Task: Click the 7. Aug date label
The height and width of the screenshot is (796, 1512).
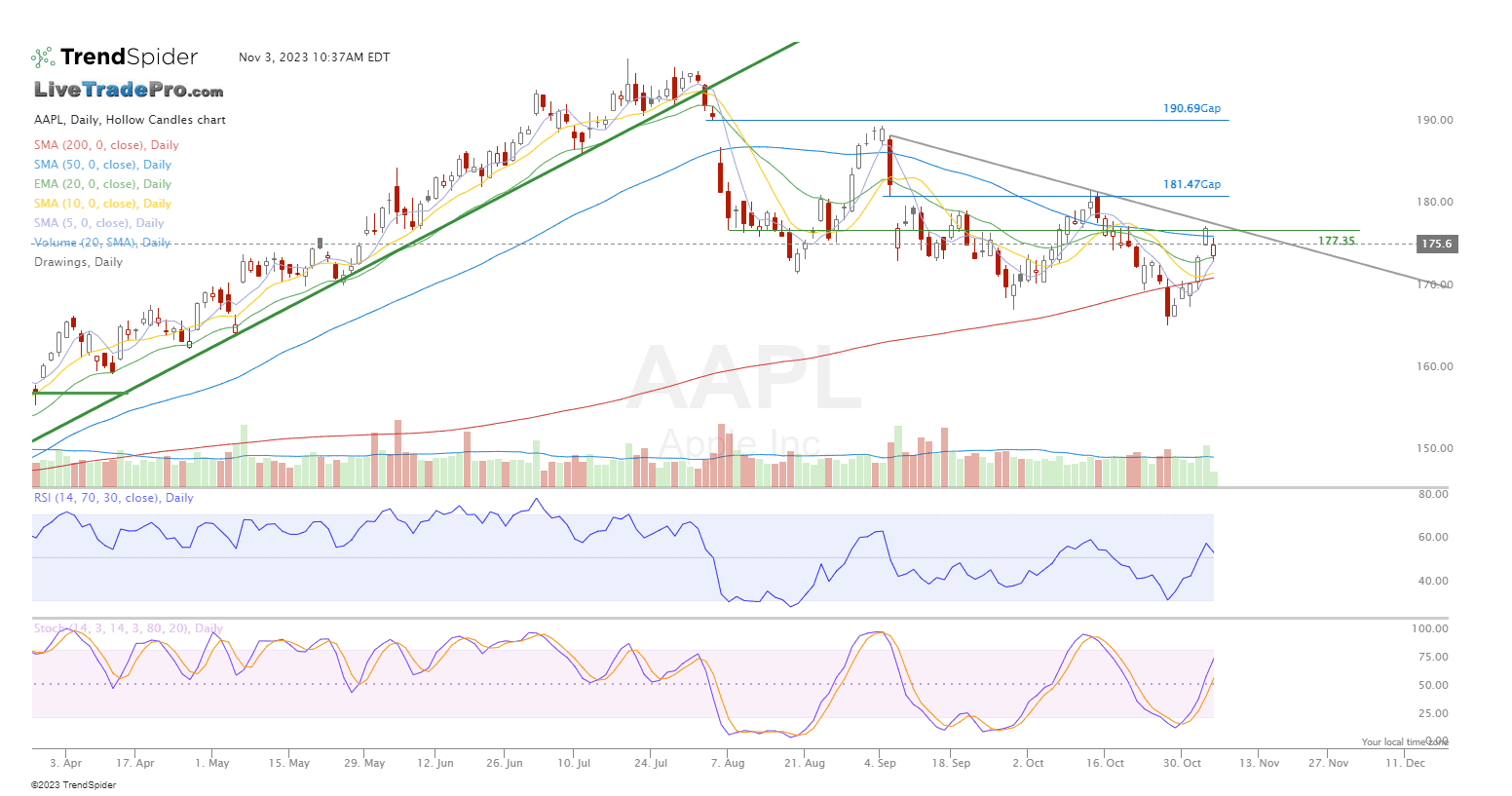Action: tap(728, 763)
